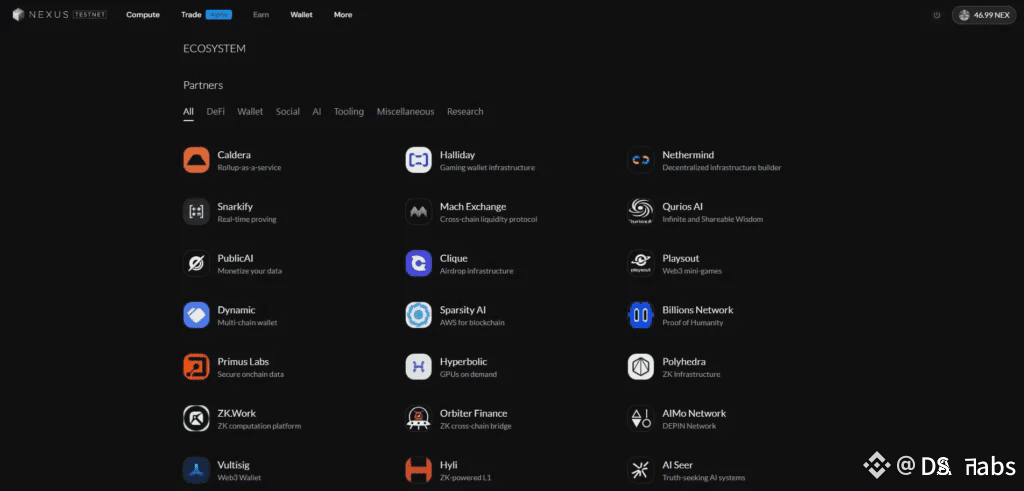Open the Caldera partner icon
Viewport: 1024px width, 491px height.
(196, 160)
